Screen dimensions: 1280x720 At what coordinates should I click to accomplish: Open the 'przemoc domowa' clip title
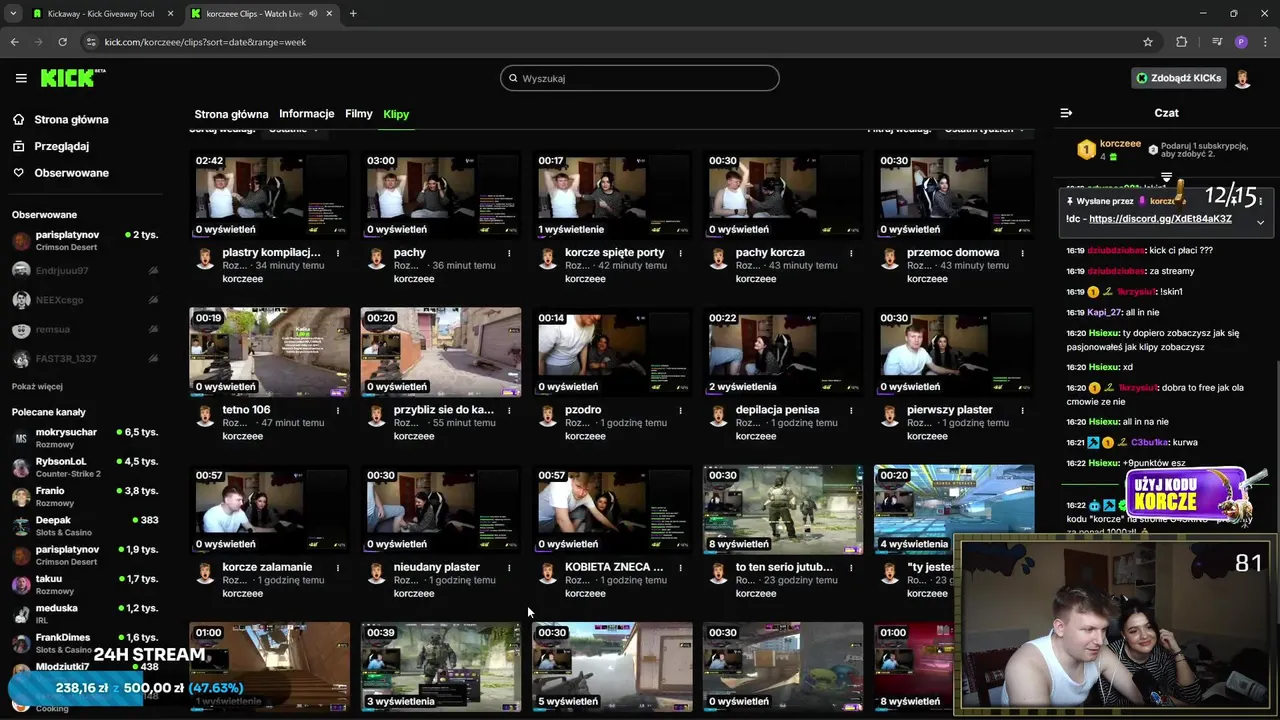click(953, 253)
